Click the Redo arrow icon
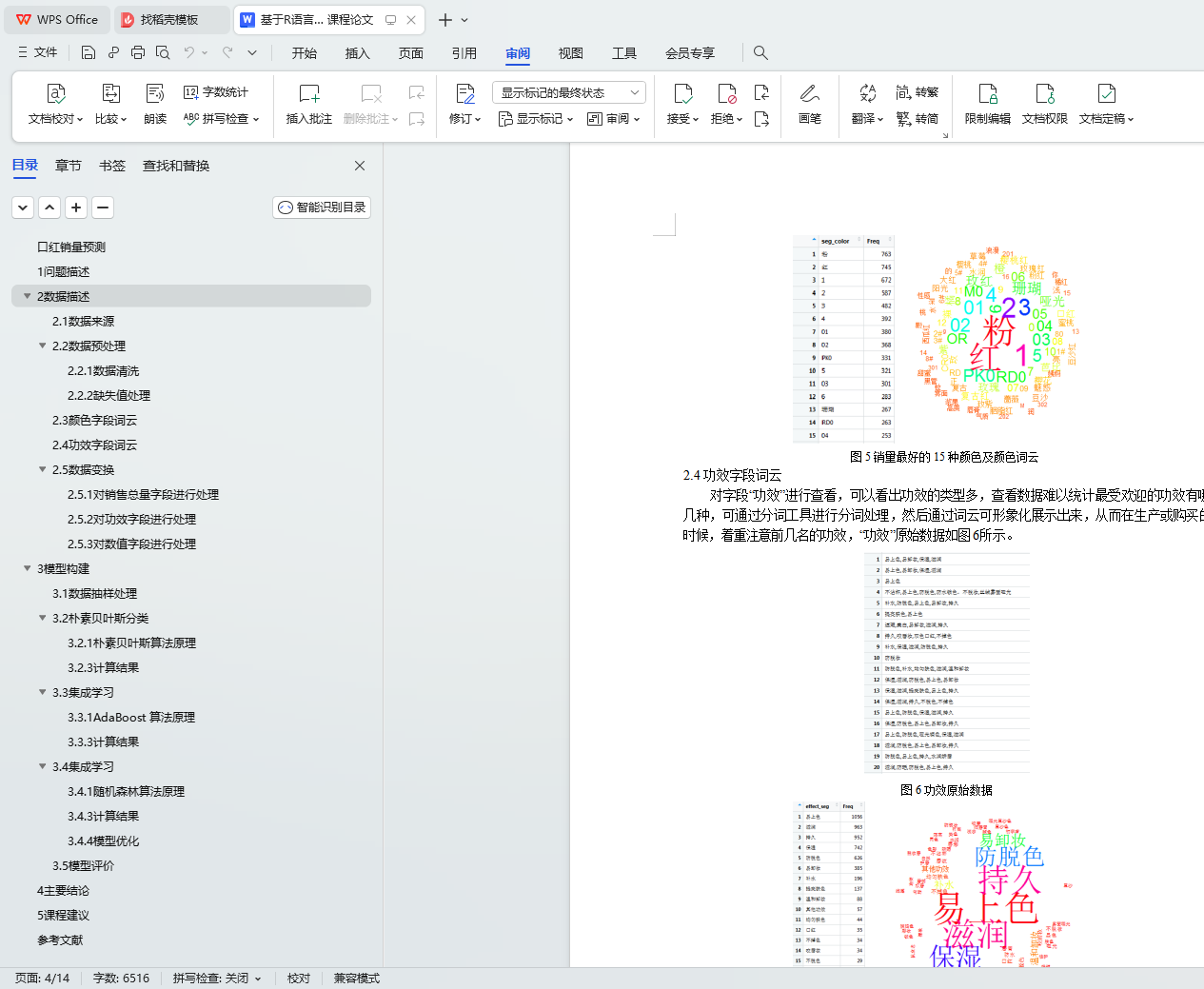The image size is (1204, 989). 227,52
